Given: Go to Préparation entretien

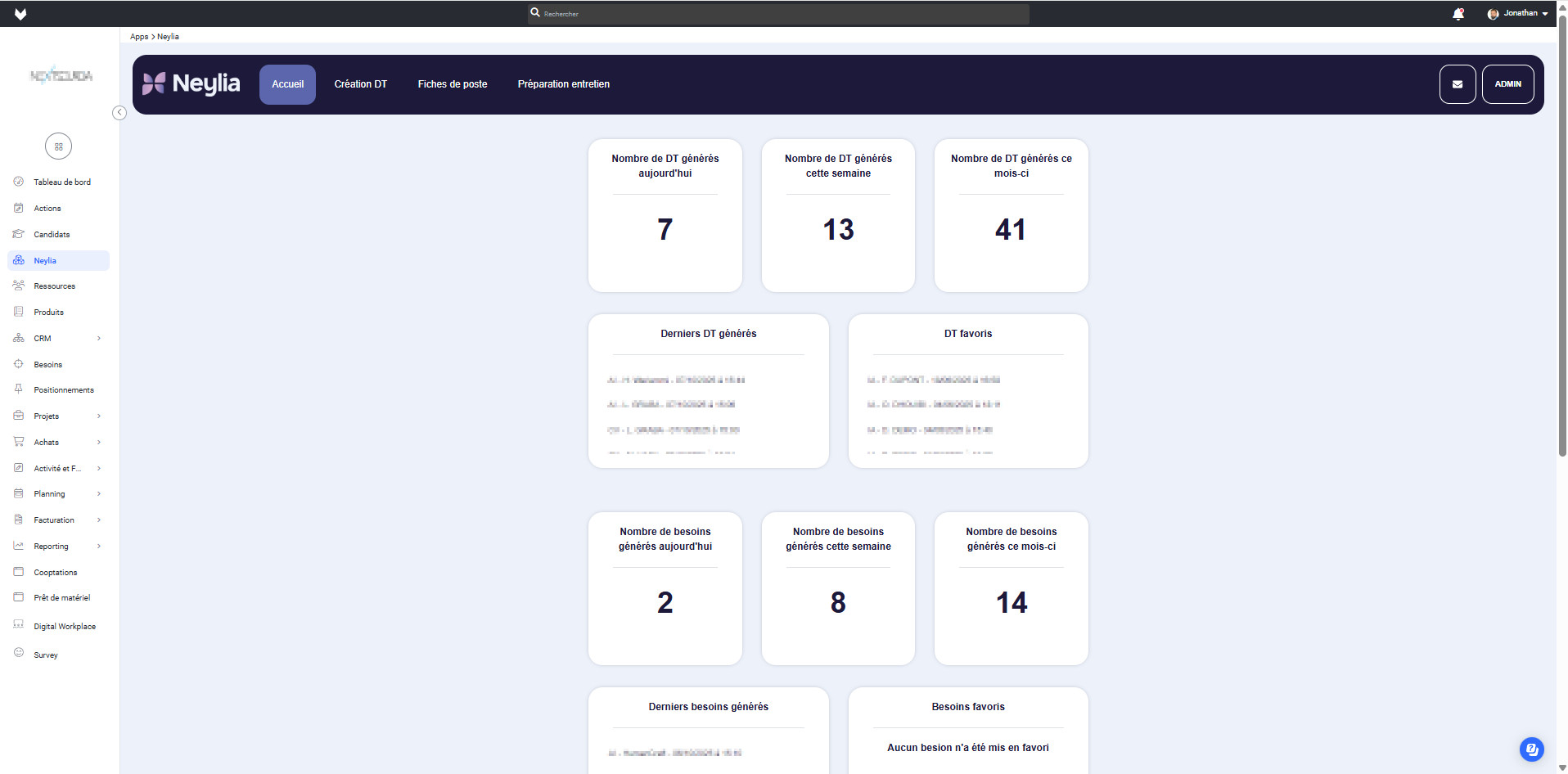Looking at the screenshot, I should click(x=563, y=84).
